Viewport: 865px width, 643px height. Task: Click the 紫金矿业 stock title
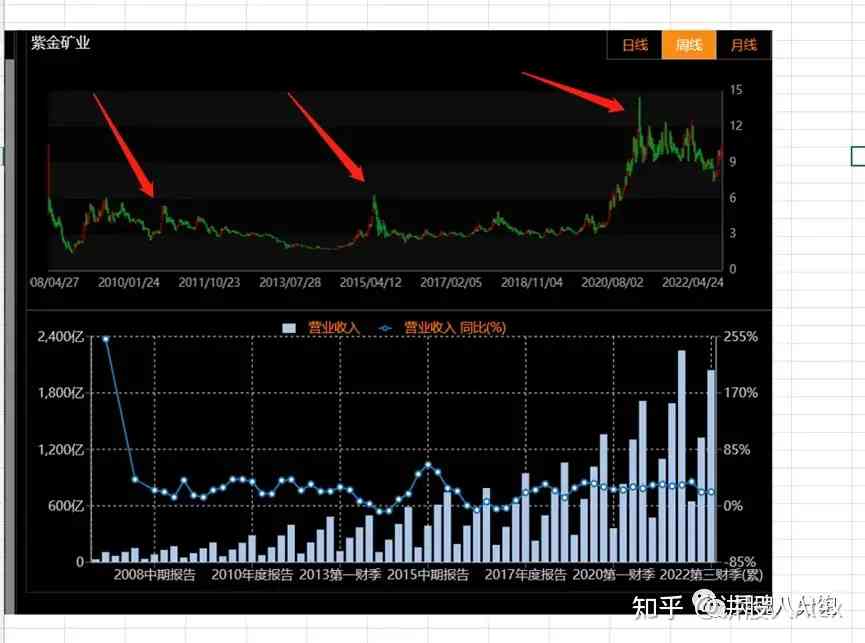click(x=61, y=43)
